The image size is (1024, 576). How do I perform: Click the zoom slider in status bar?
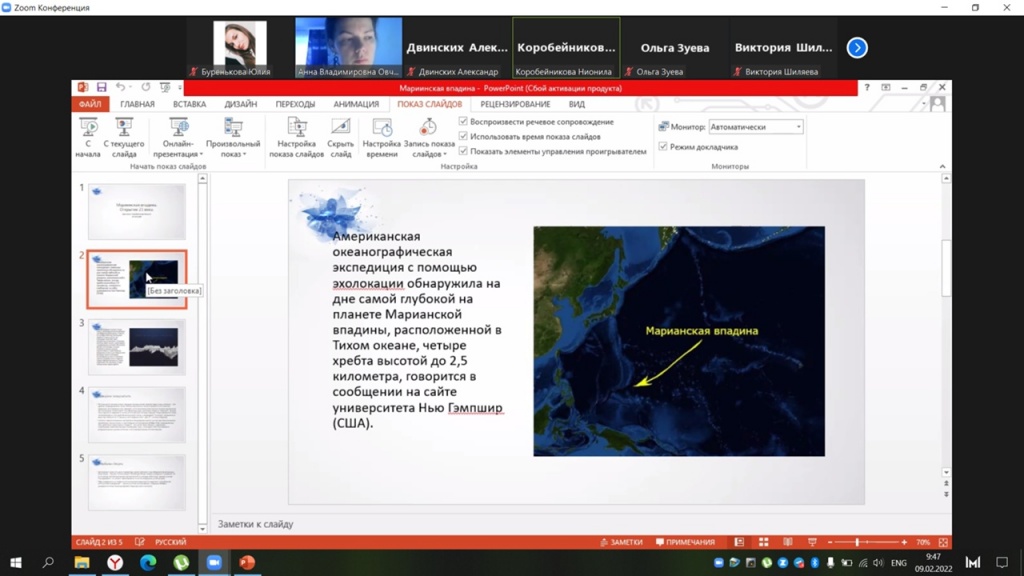tap(857, 542)
